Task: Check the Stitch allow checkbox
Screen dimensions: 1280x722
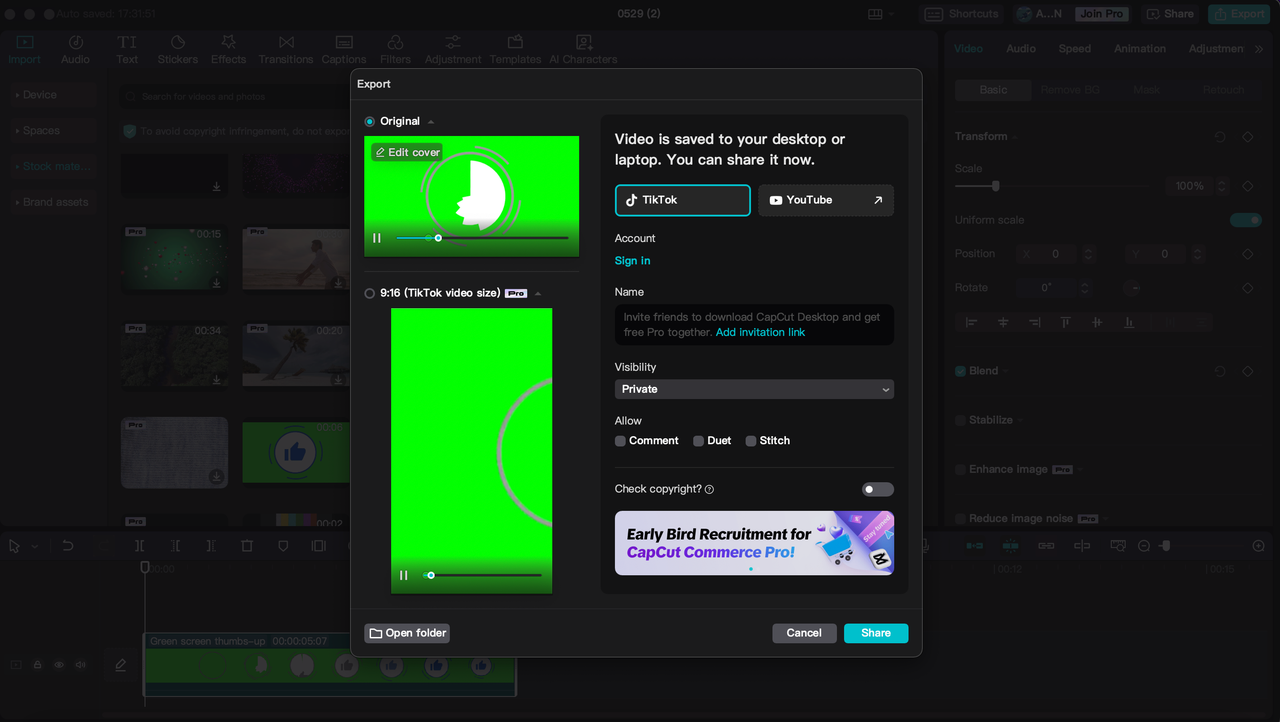Action: tap(750, 441)
